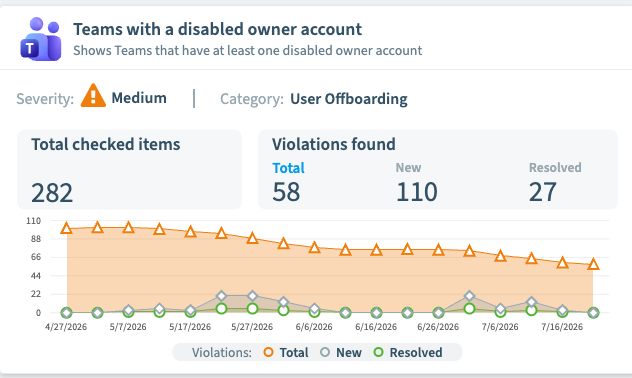Click the 5/17/2026 x-axis date label
The image size is (632, 378).
(190, 327)
